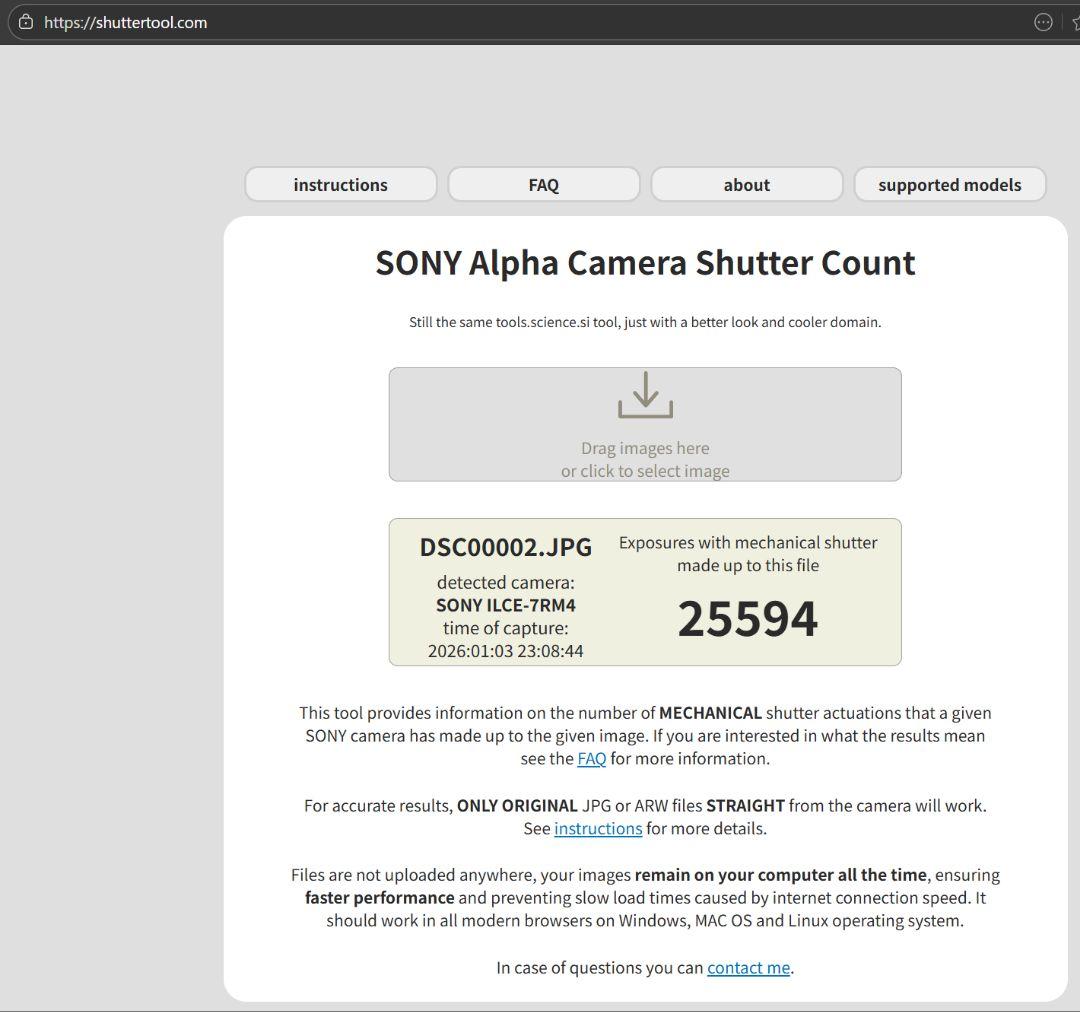Viewport: 1080px width, 1012px height.
Task: Click the drop zone to select an image
Action: 645,424
